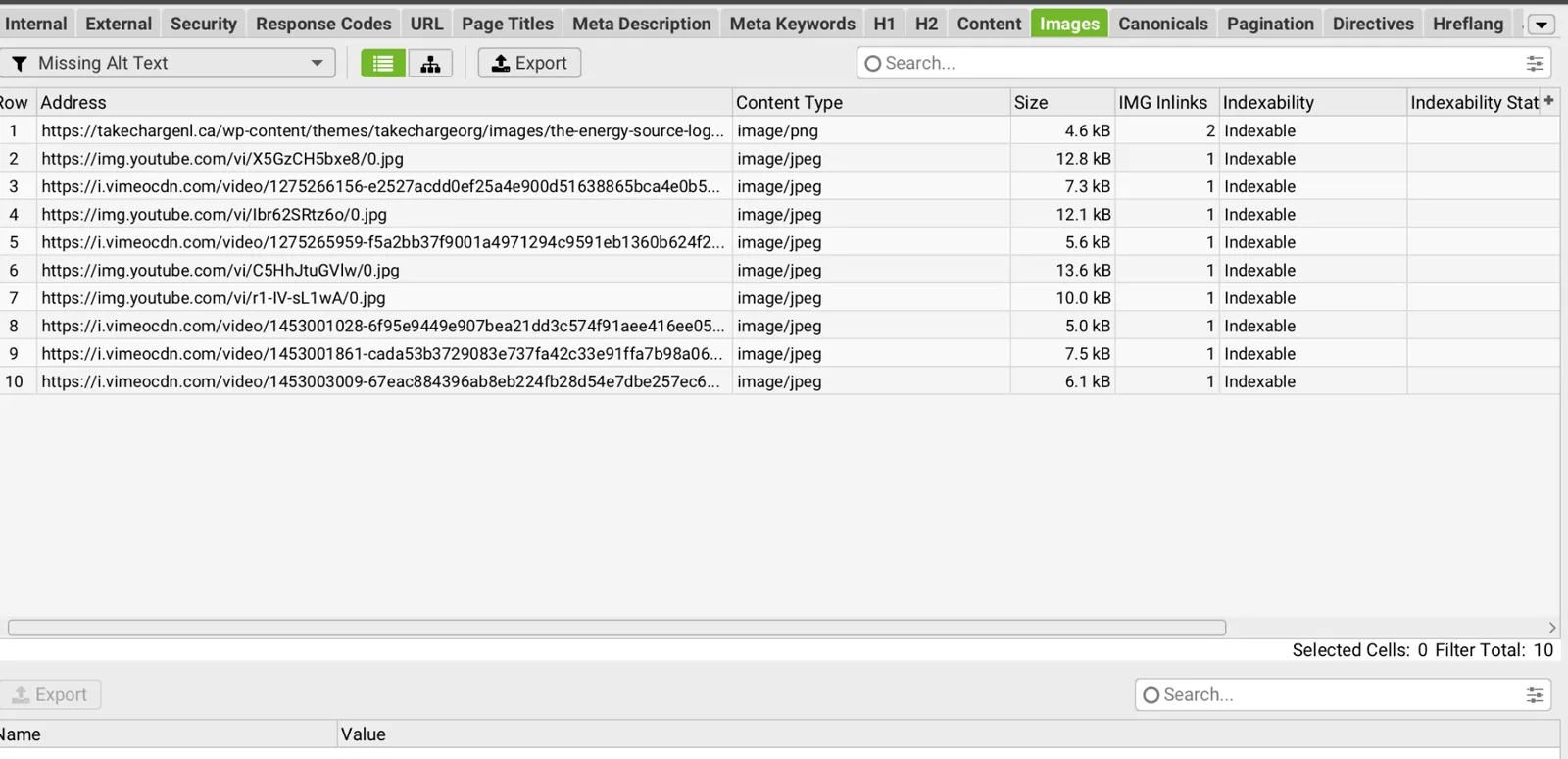The image size is (1568, 759).
Task: Select the Meta Keywords tab
Action: [793, 24]
